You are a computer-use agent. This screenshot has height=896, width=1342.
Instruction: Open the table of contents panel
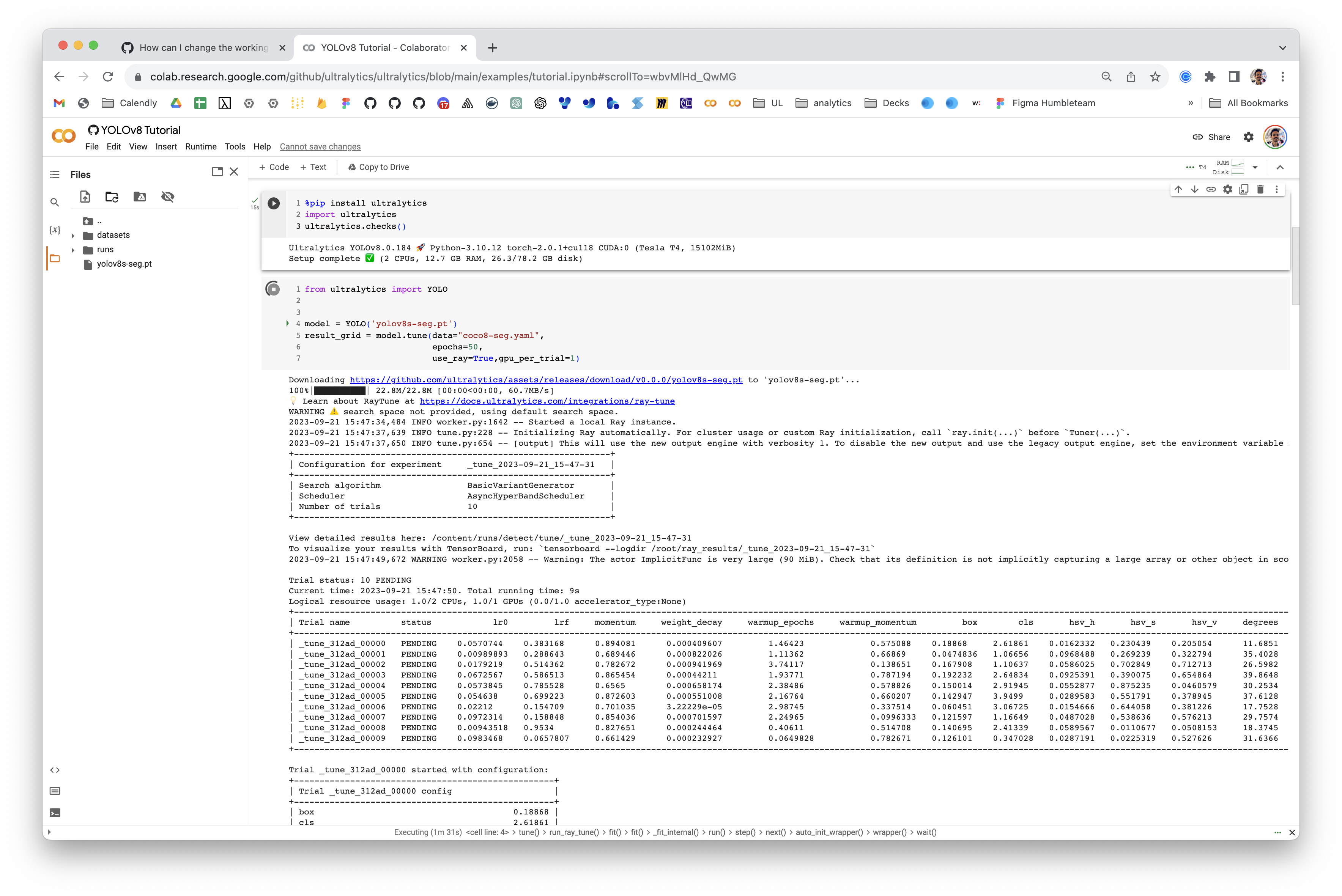tap(54, 174)
